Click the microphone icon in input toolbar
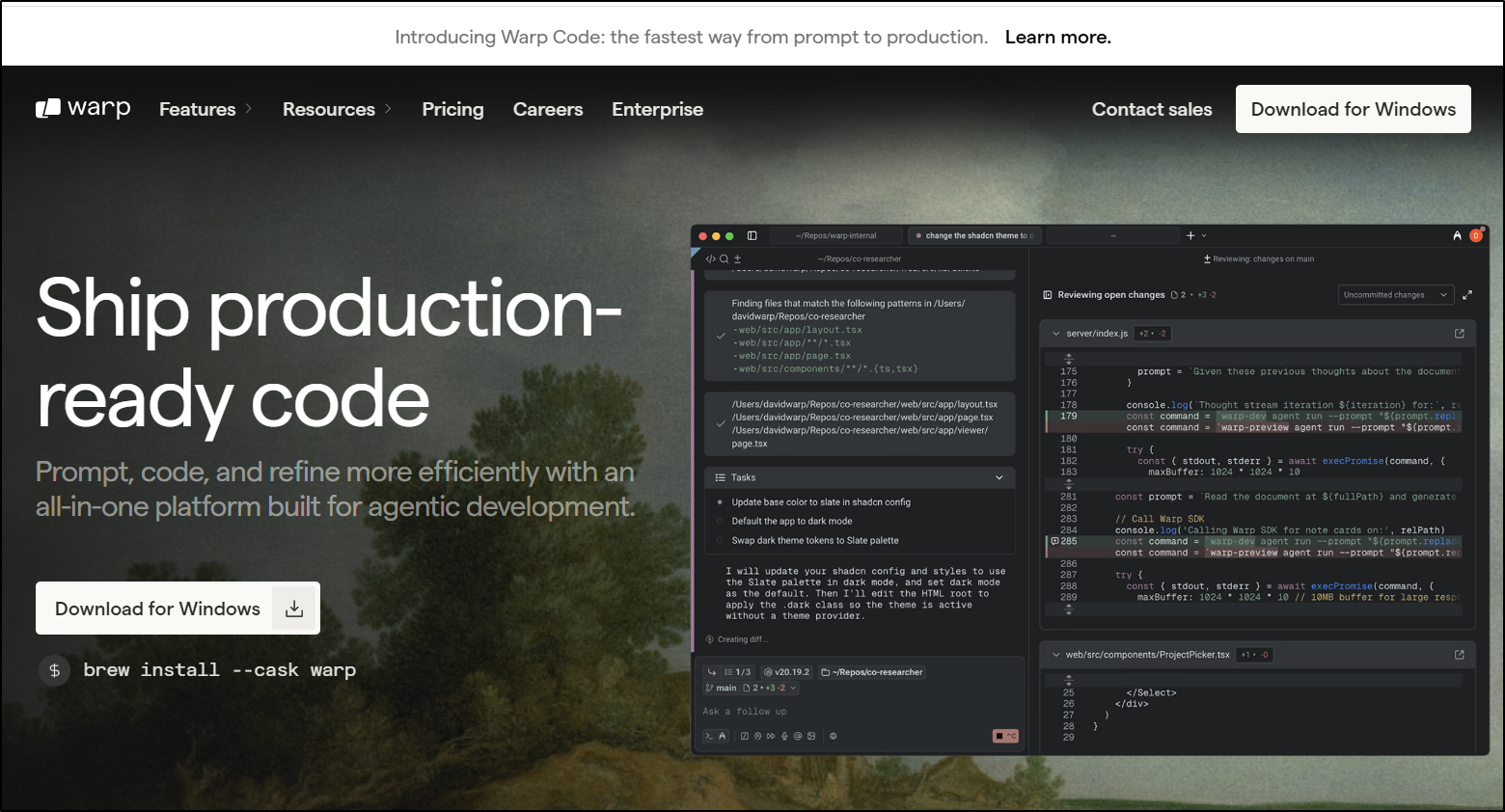 point(784,736)
